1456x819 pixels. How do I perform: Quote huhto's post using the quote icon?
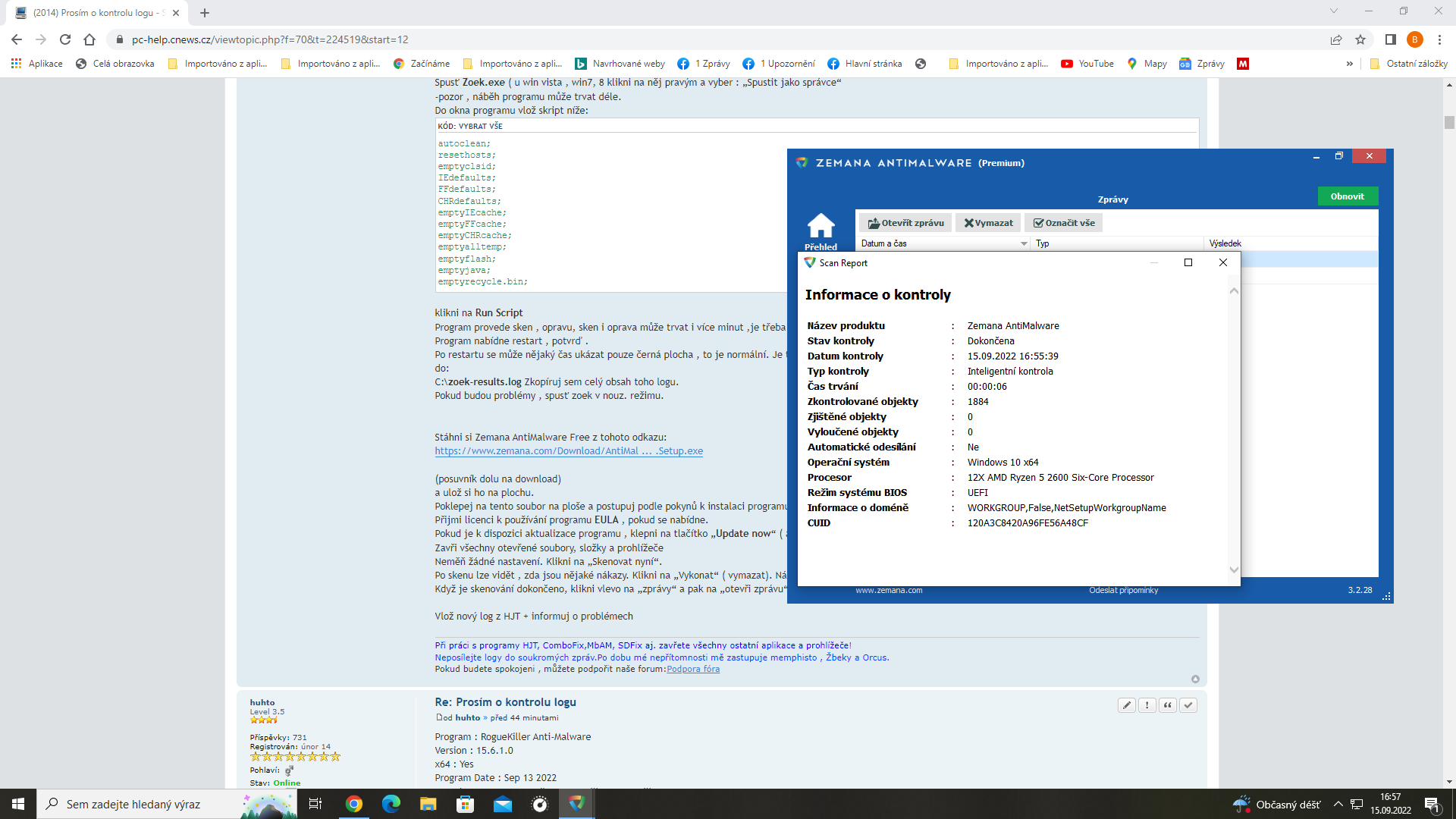coord(1168,705)
